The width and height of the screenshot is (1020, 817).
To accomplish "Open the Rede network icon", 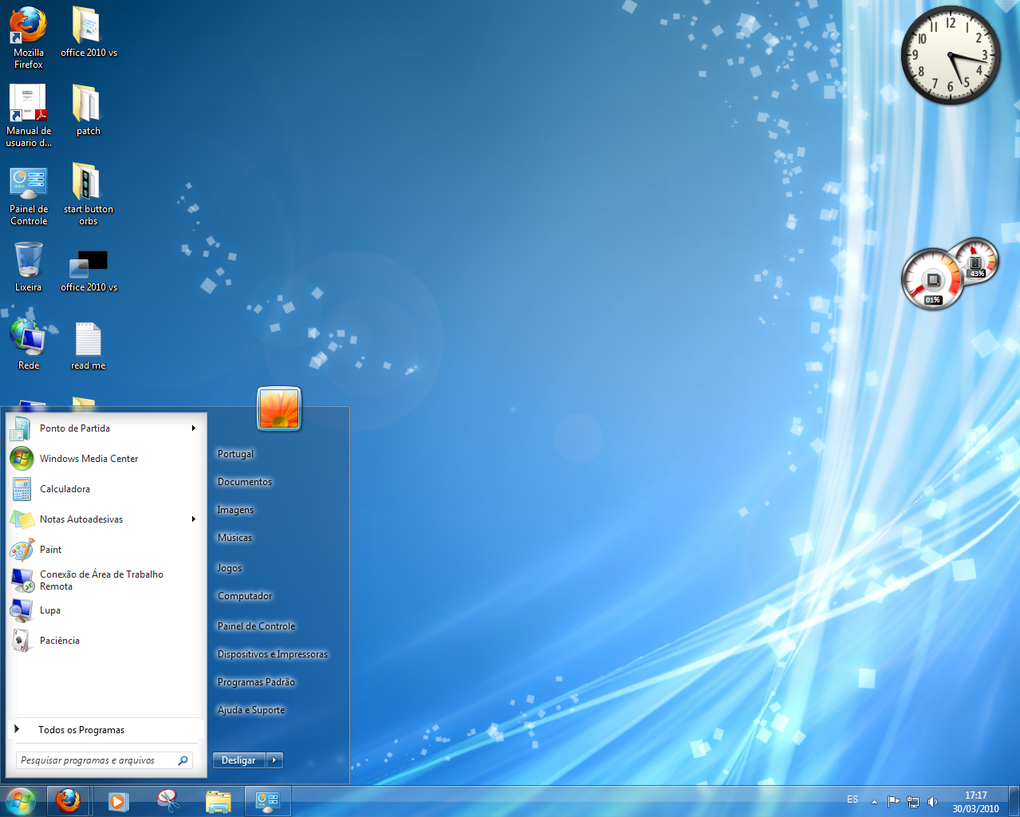I will click(28, 344).
